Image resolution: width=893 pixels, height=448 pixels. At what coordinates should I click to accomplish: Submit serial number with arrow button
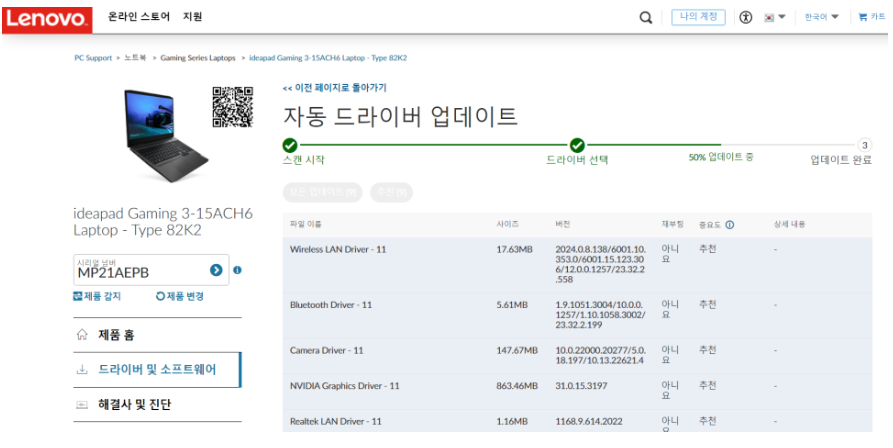tap(216, 270)
